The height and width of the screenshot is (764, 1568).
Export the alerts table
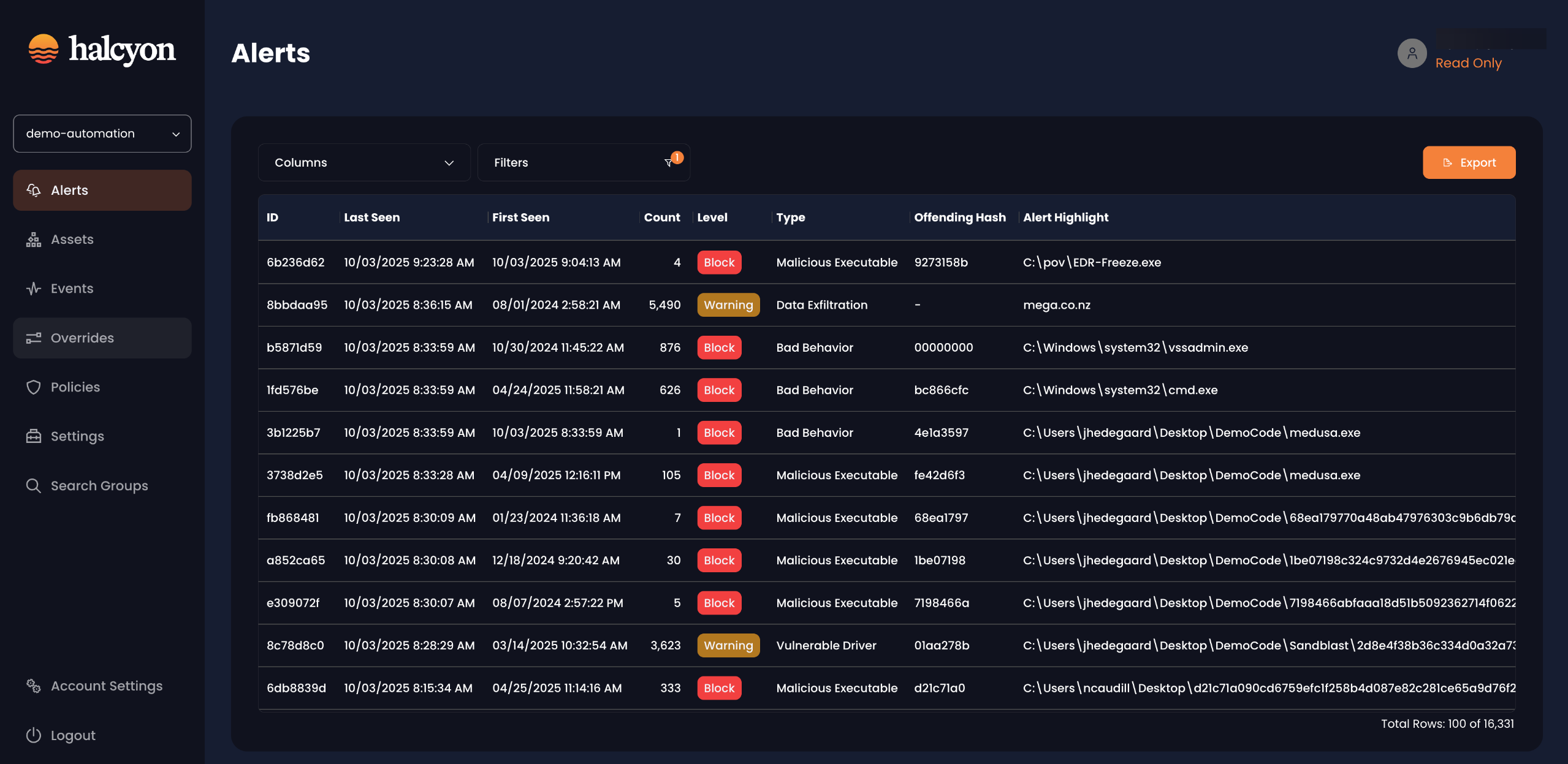1469,162
